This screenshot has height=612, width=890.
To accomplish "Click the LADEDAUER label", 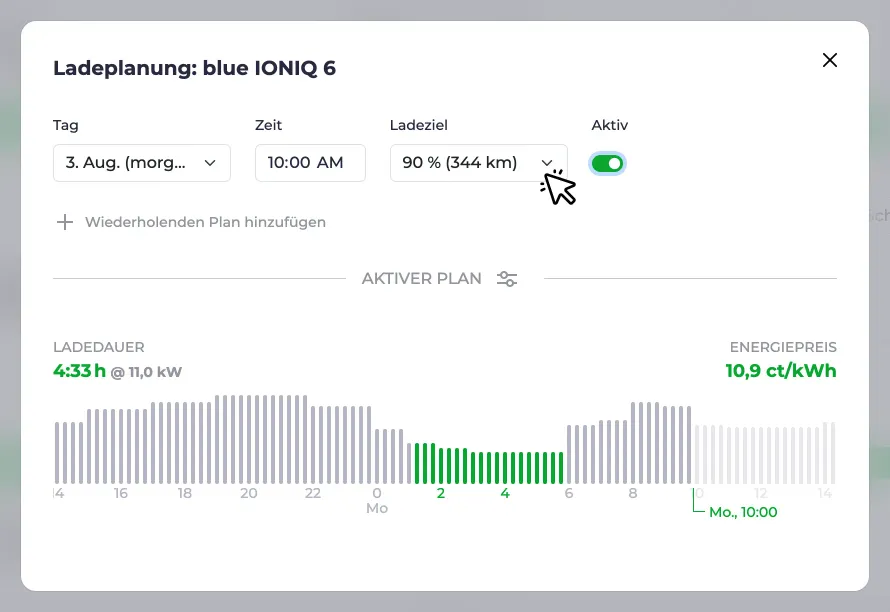I will 99,347.
